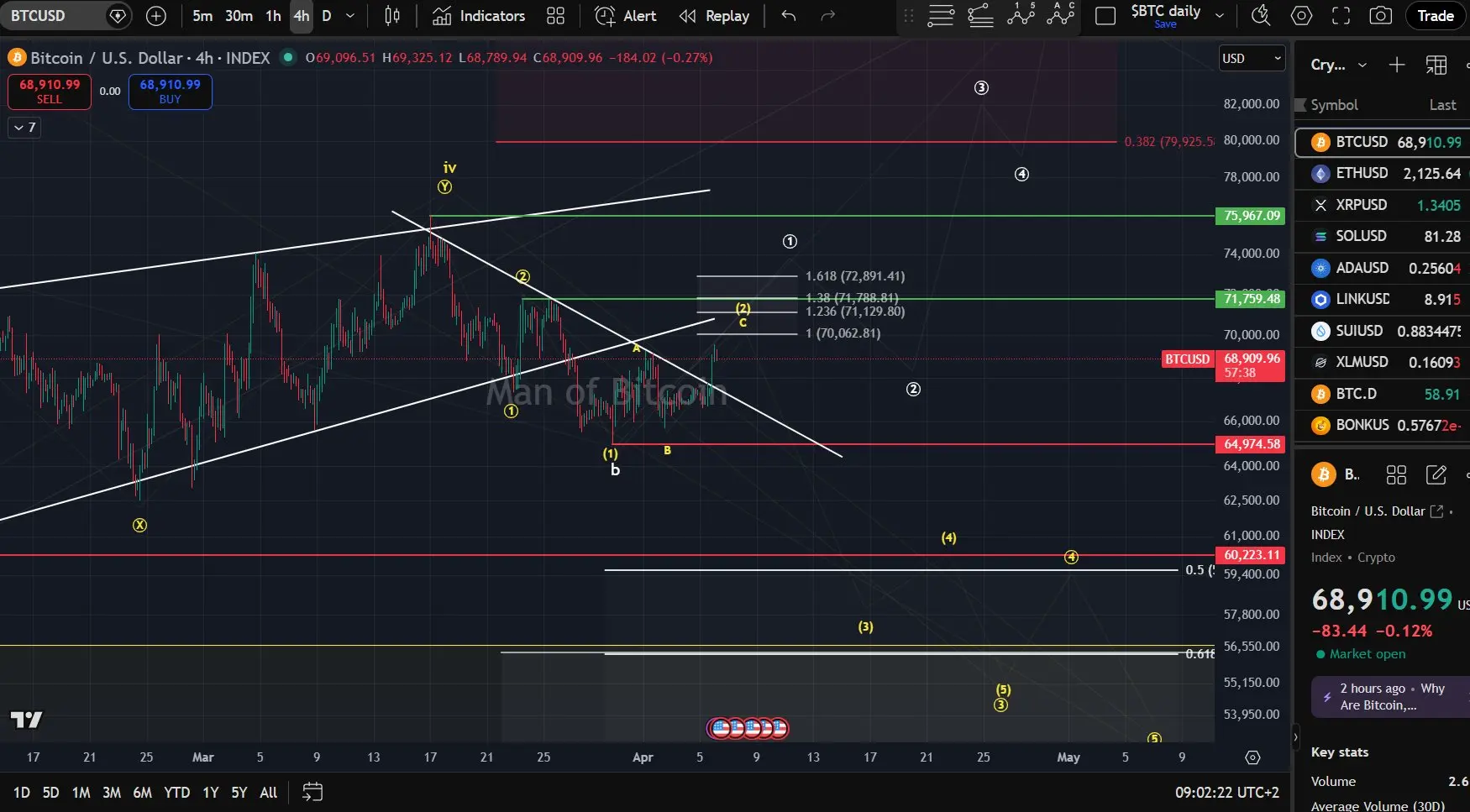Select the 64,974.58 price line label

pyautogui.click(x=1251, y=444)
